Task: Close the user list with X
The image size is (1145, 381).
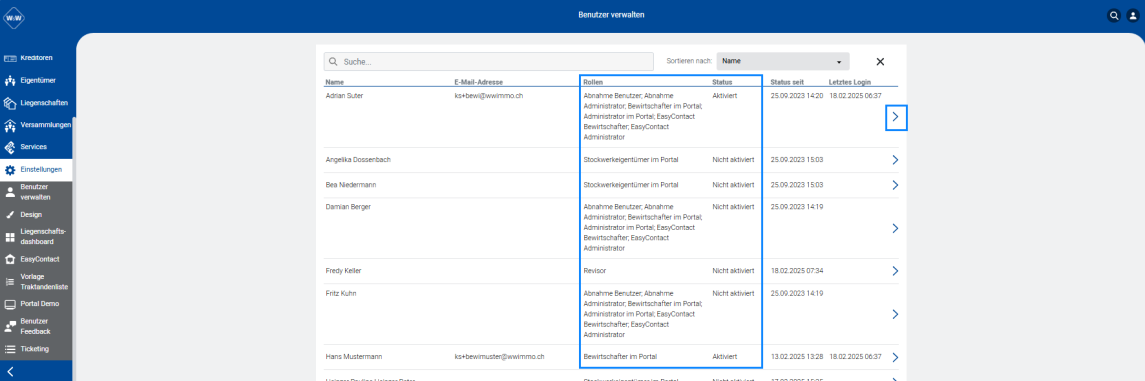Action: (x=880, y=62)
